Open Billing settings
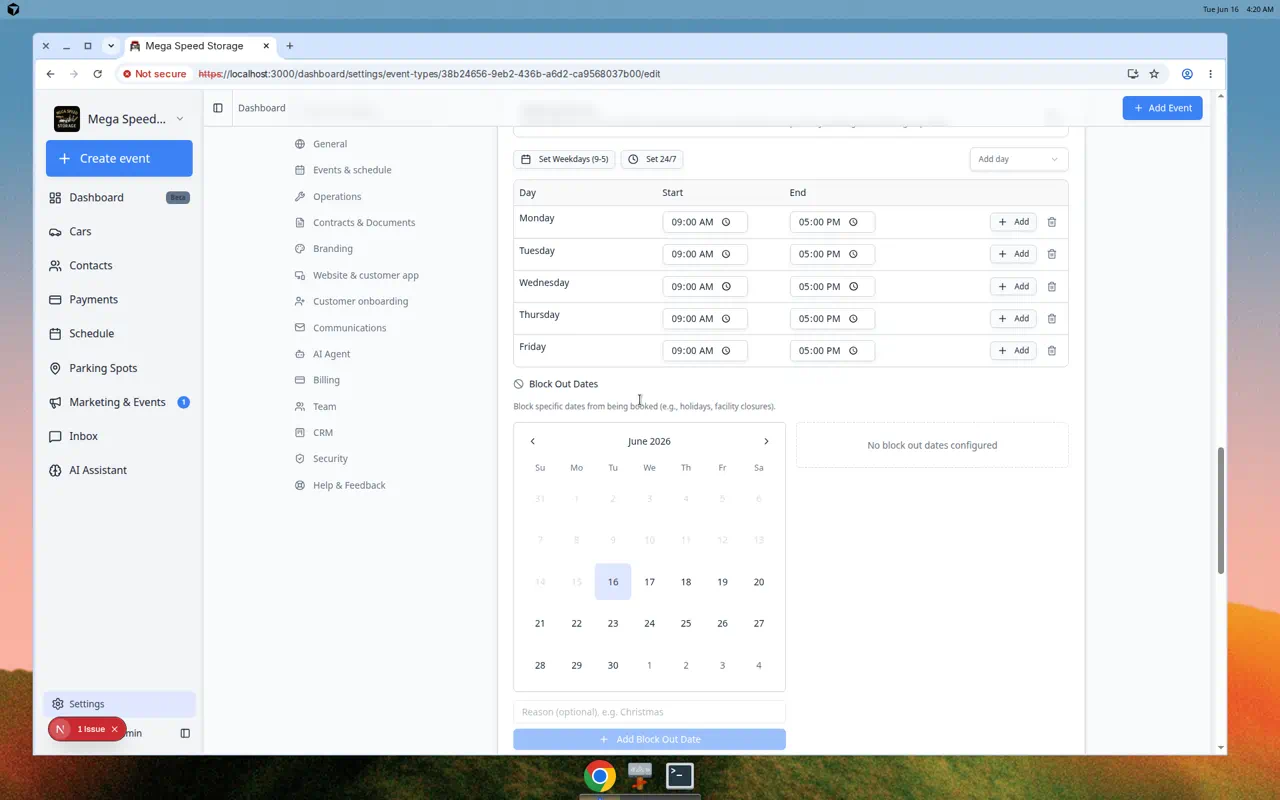Image resolution: width=1280 pixels, height=800 pixels. (326, 380)
